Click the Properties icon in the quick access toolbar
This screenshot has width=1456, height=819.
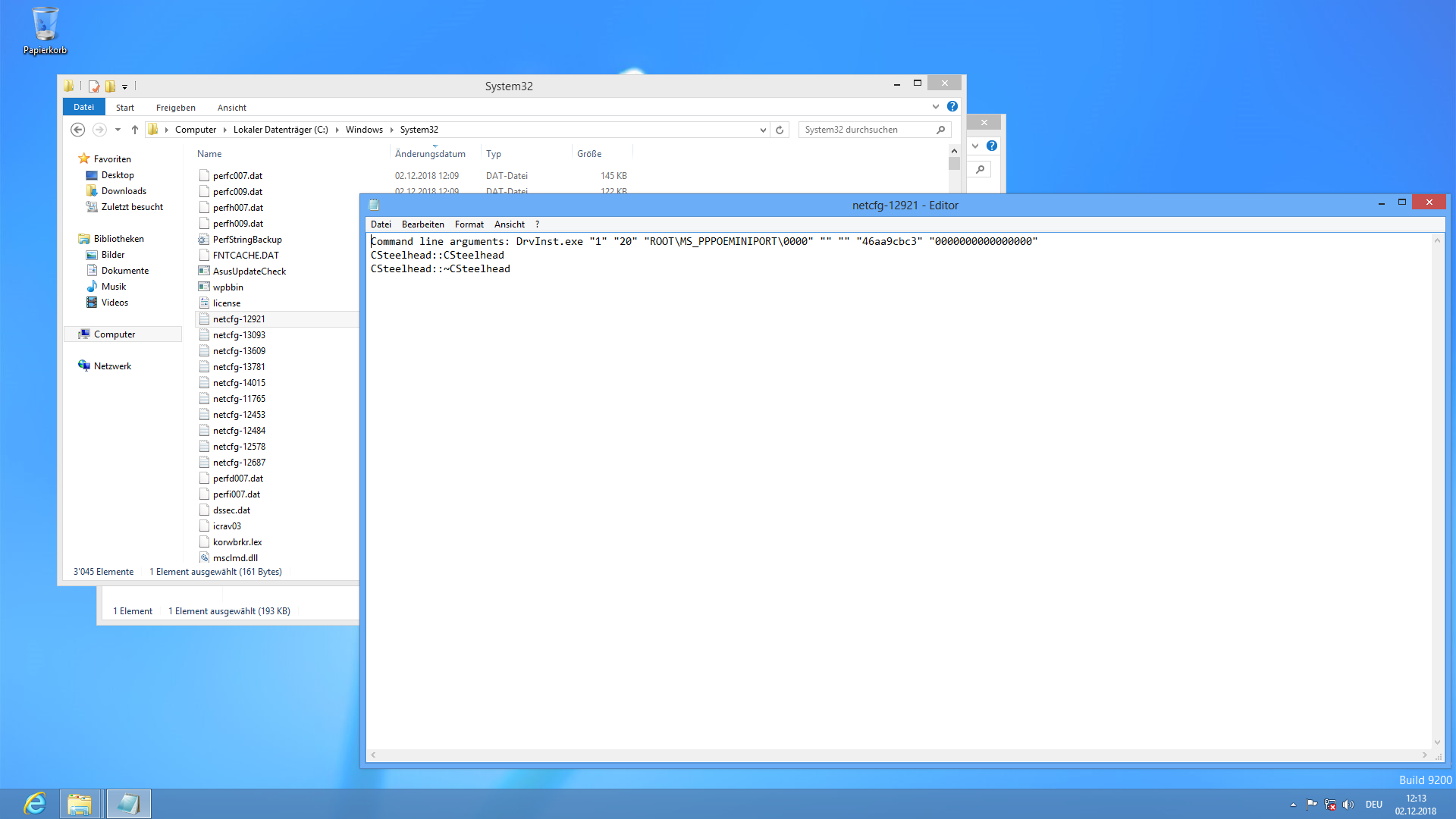point(94,86)
